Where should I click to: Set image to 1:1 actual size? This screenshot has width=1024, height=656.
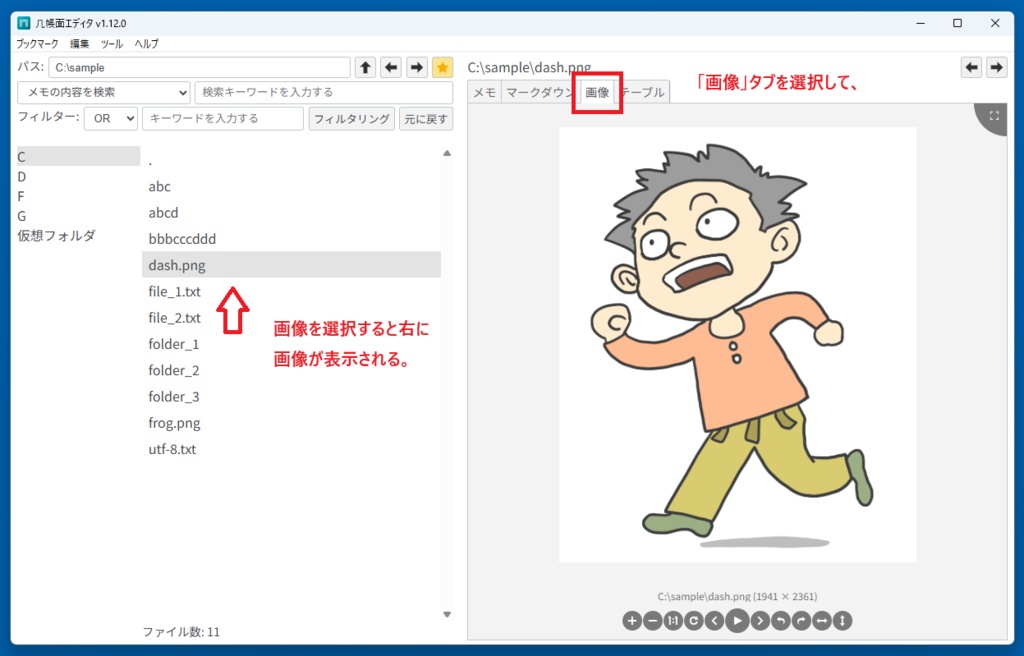tap(673, 621)
